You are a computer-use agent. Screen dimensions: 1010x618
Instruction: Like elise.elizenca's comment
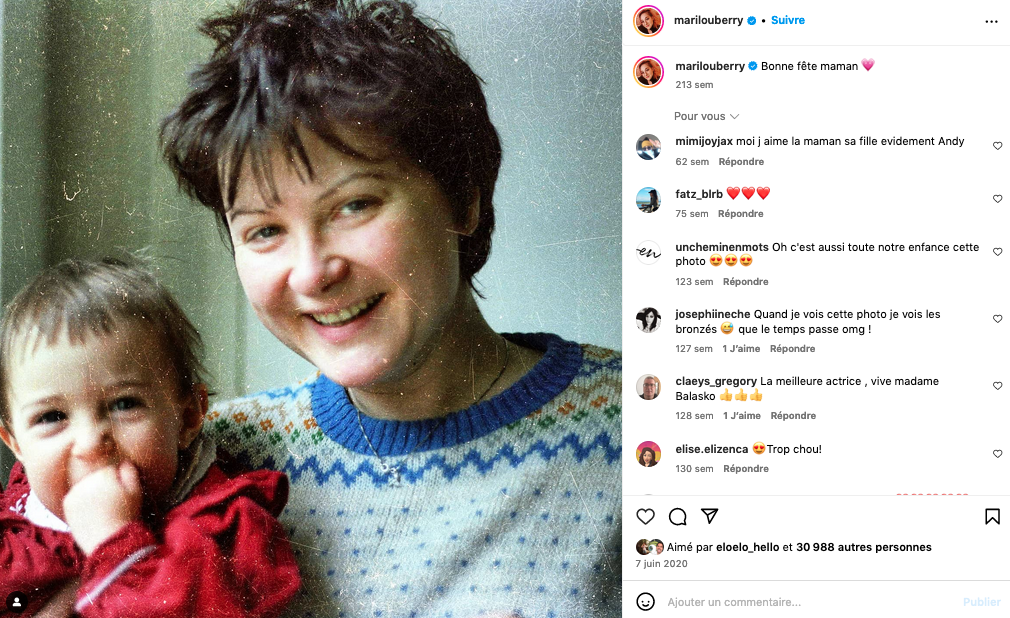pyautogui.click(x=997, y=454)
